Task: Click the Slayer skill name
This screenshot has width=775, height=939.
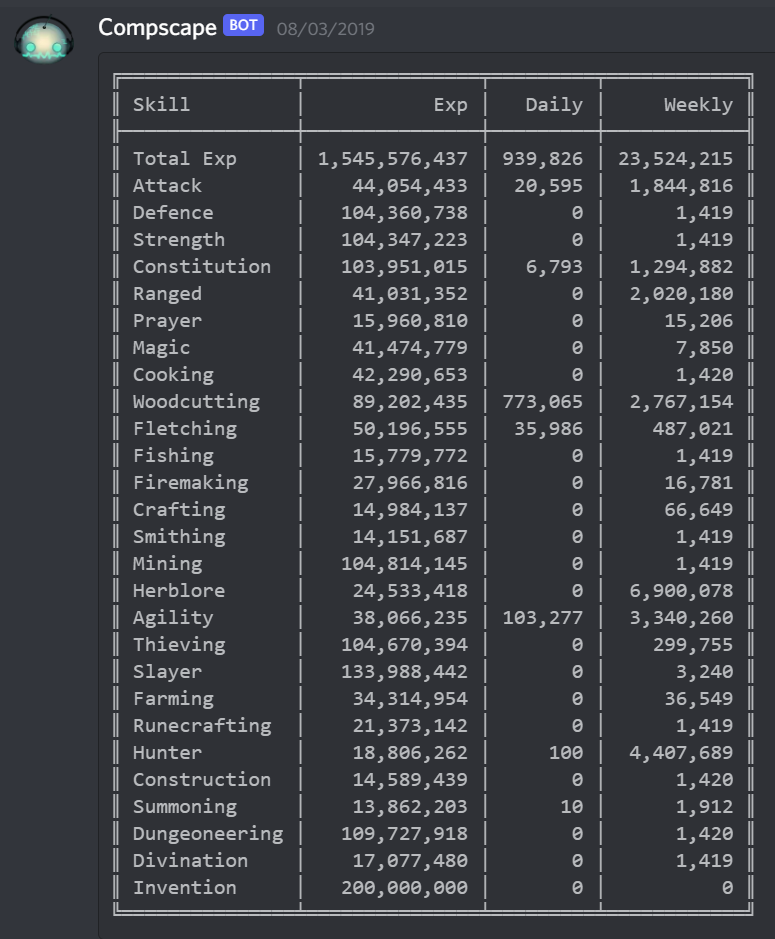Action: (167, 671)
